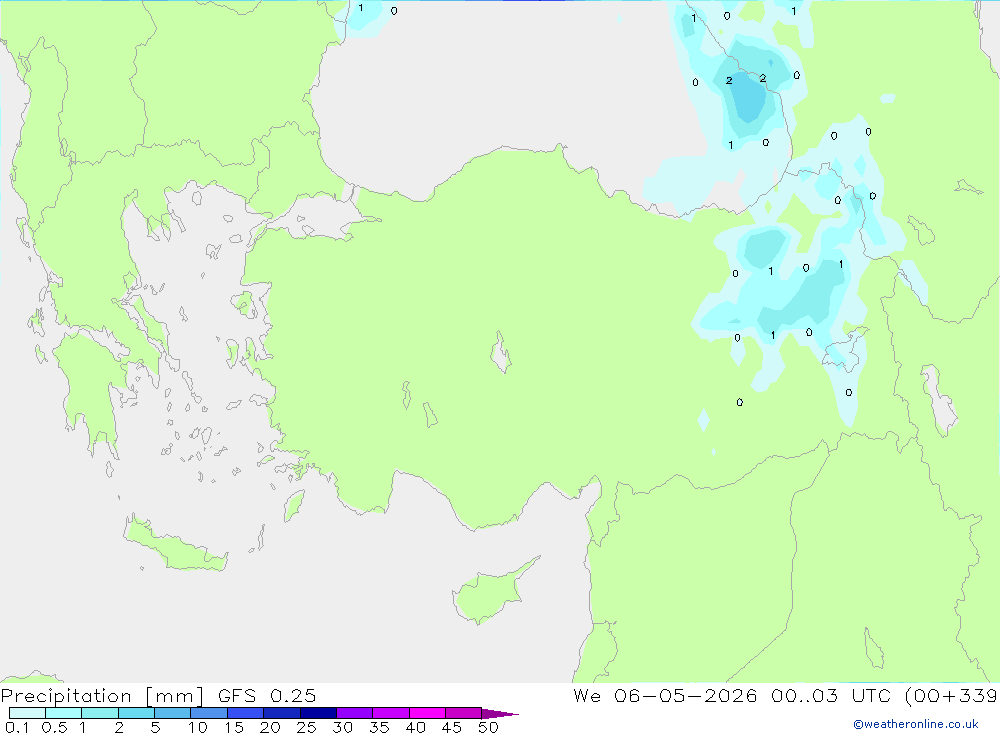Viewport: 1000px width, 733px height.
Task: Click the 'We 06-05-2026' date text
Action: 665,695
